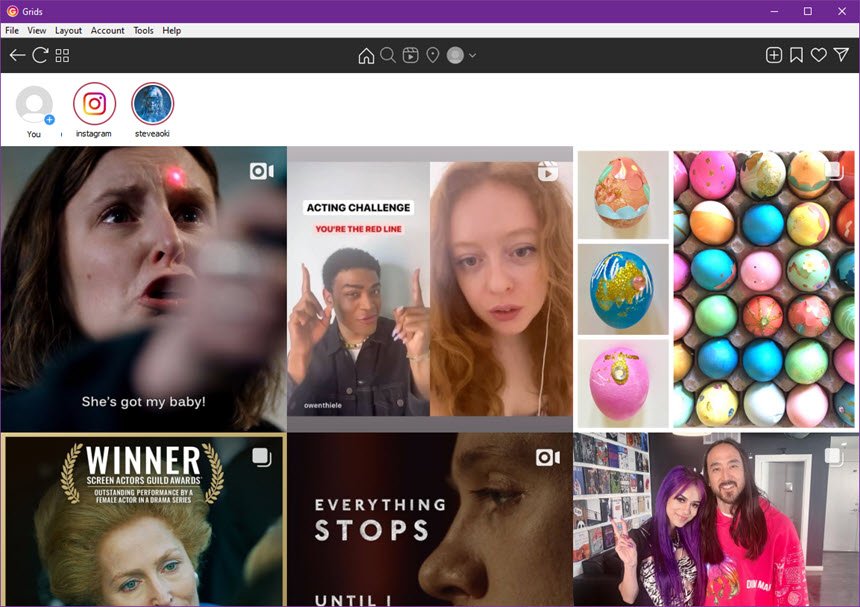The width and height of the screenshot is (860, 607).
Task: Click carousel icon on Winner post
Action: click(262, 457)
